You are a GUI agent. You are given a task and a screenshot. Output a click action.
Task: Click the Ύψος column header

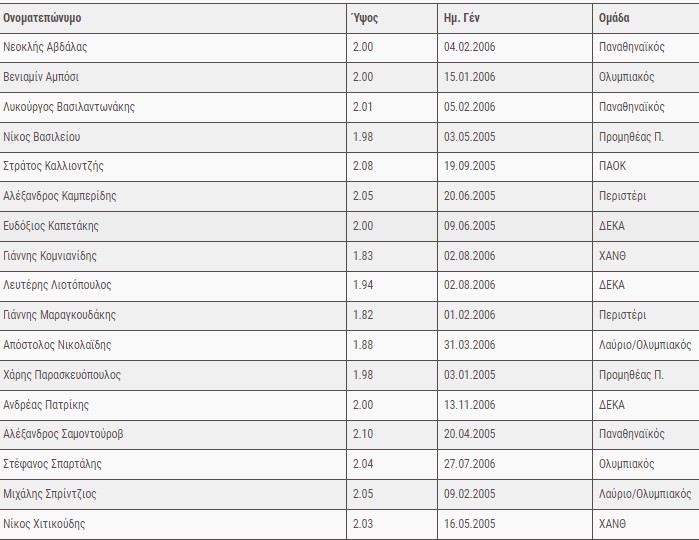[x=364, y=18]
